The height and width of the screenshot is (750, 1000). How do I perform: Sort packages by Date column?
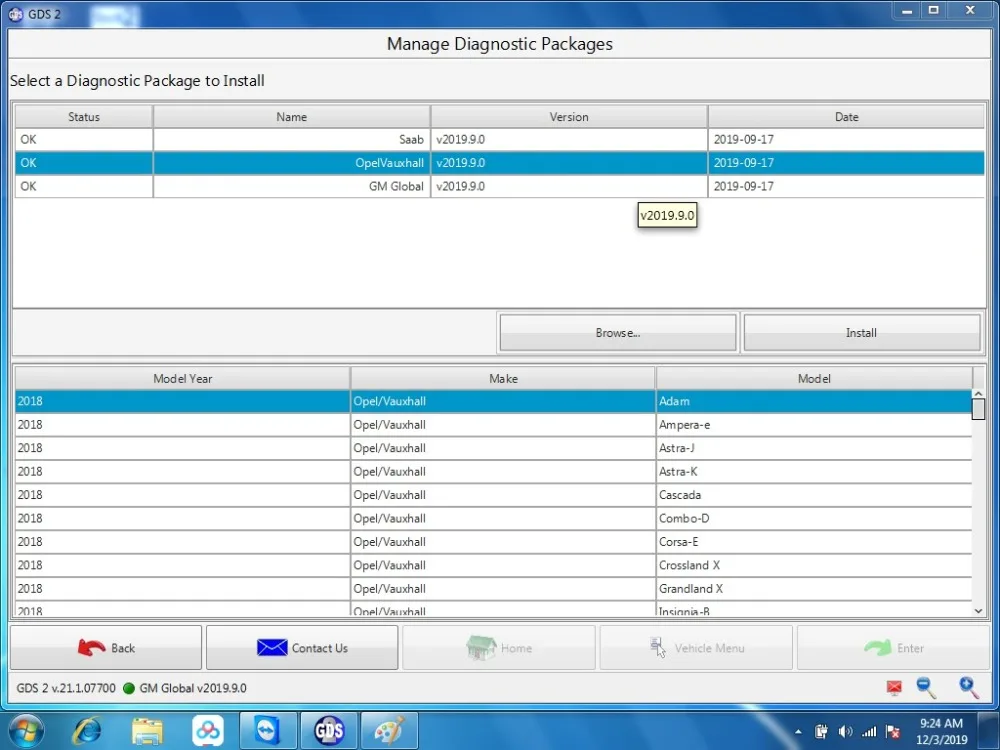click(x=846, y=117)
